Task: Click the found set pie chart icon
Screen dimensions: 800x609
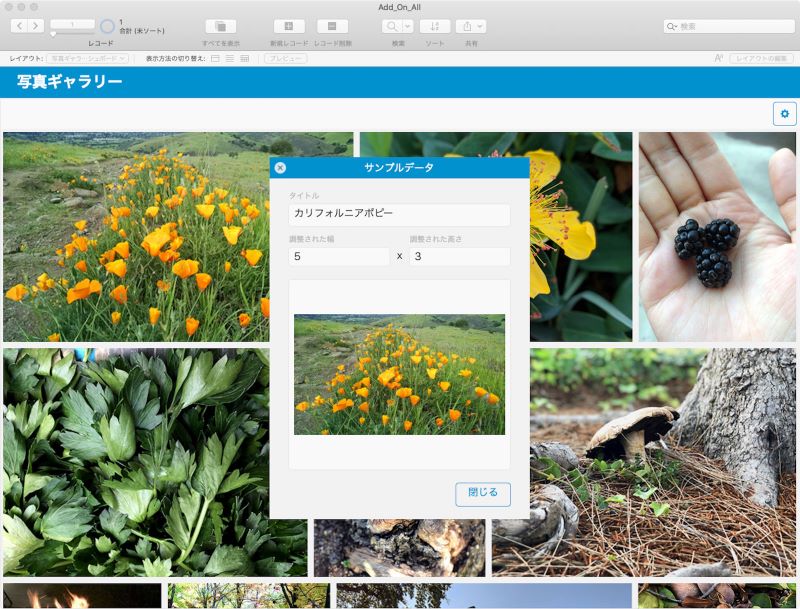Action: click(x=107, y=26)
